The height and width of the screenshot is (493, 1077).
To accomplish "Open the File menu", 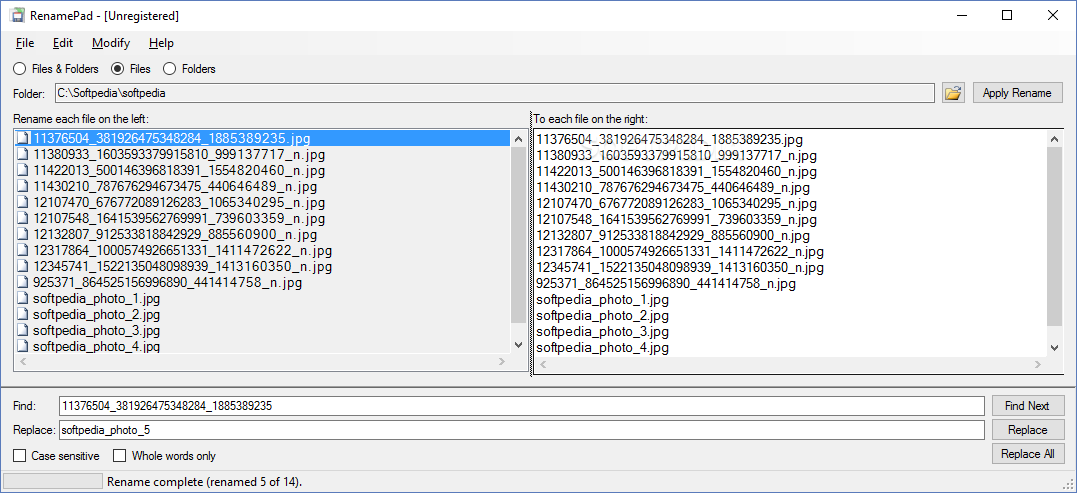I will point(25,43).
